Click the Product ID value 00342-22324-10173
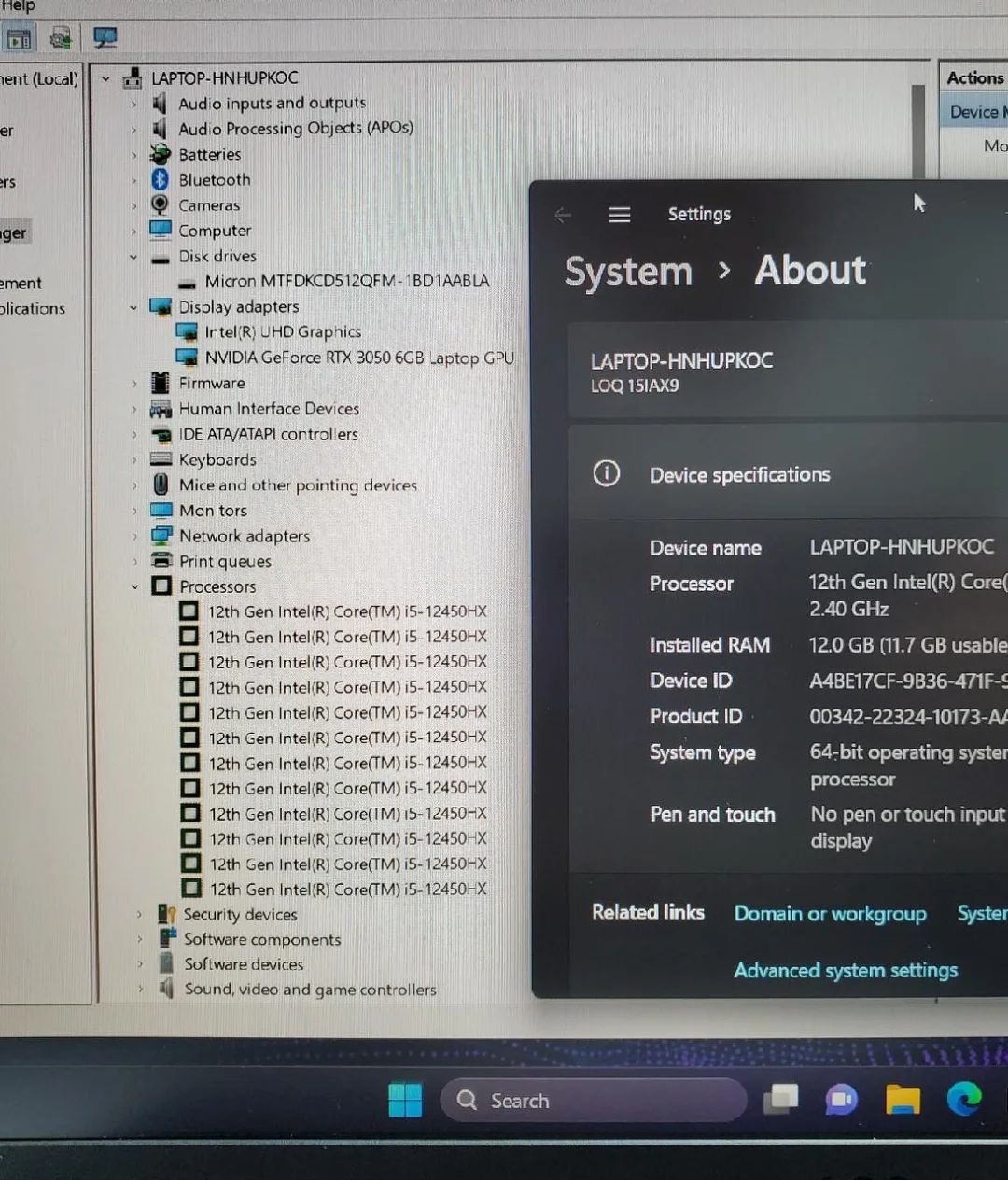1008x1180 pixels. pyautogui.click(x=908, y=717)
